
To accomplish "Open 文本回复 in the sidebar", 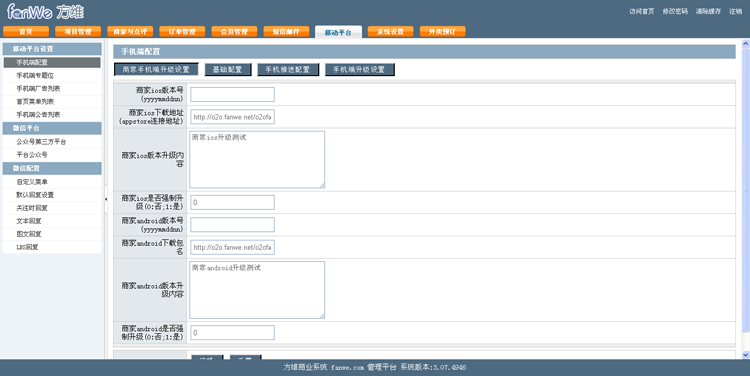I will point(52,221).
